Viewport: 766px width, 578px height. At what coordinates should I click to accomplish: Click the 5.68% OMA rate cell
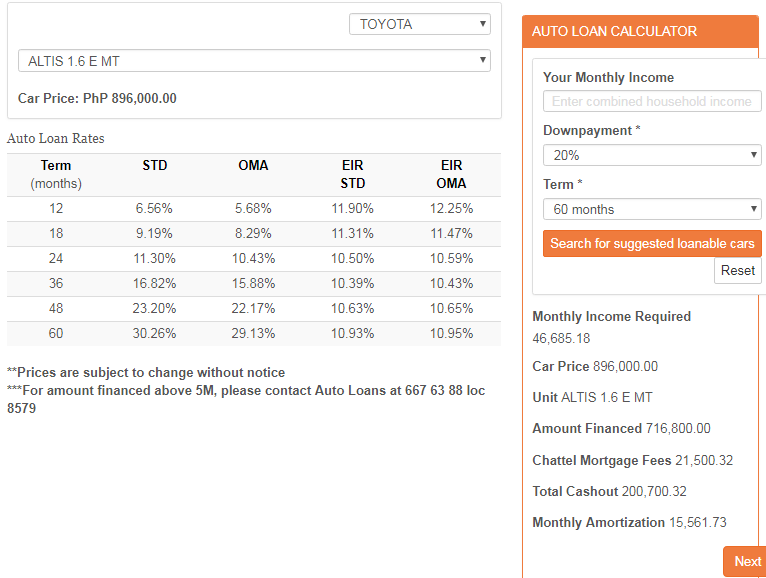pyautogui.click(x=253, y=209)
